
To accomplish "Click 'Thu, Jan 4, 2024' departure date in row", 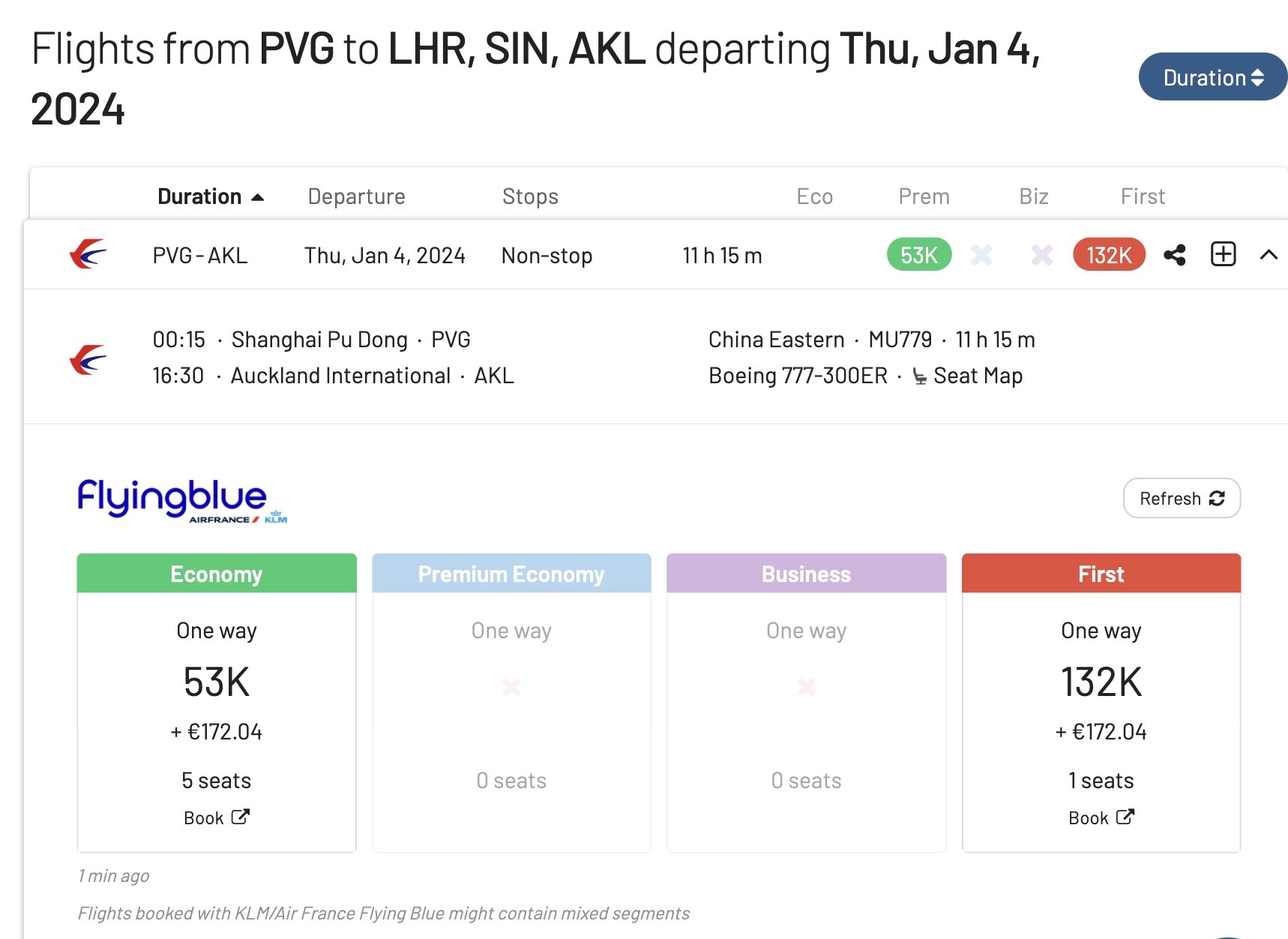I will pos(385,256).
